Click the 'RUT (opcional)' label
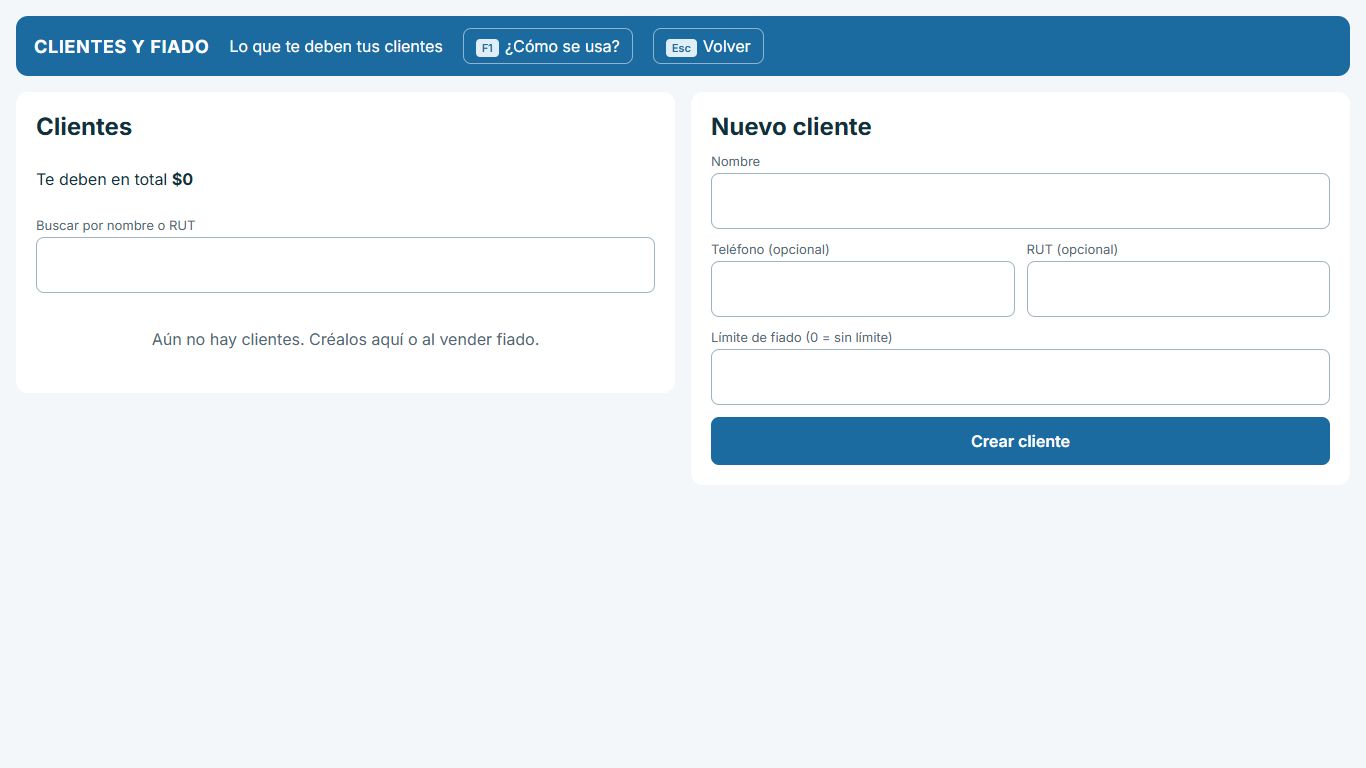The height and width of the screenshot is (768, 1366). pos(1072,250)
